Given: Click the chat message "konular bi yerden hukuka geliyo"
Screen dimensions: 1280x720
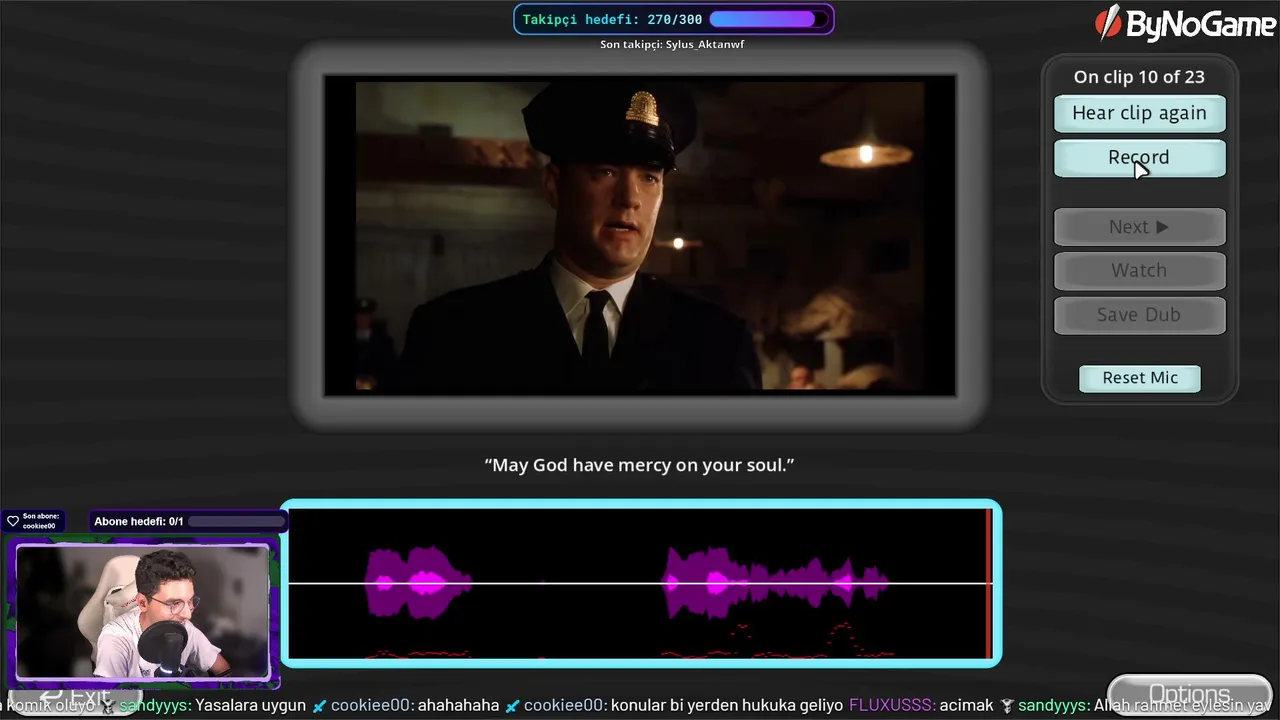Looking at the screenshot, I should point(727,705).
